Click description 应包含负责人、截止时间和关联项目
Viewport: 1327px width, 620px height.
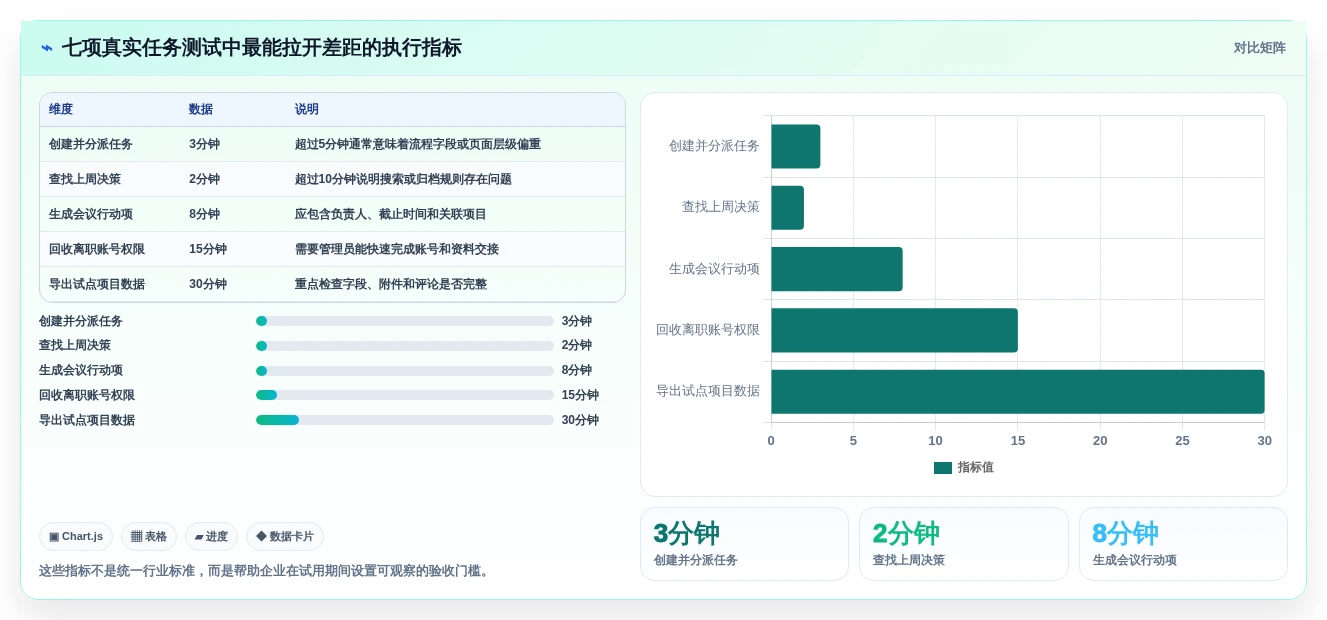pyautogui.click(x=391, y=214)
